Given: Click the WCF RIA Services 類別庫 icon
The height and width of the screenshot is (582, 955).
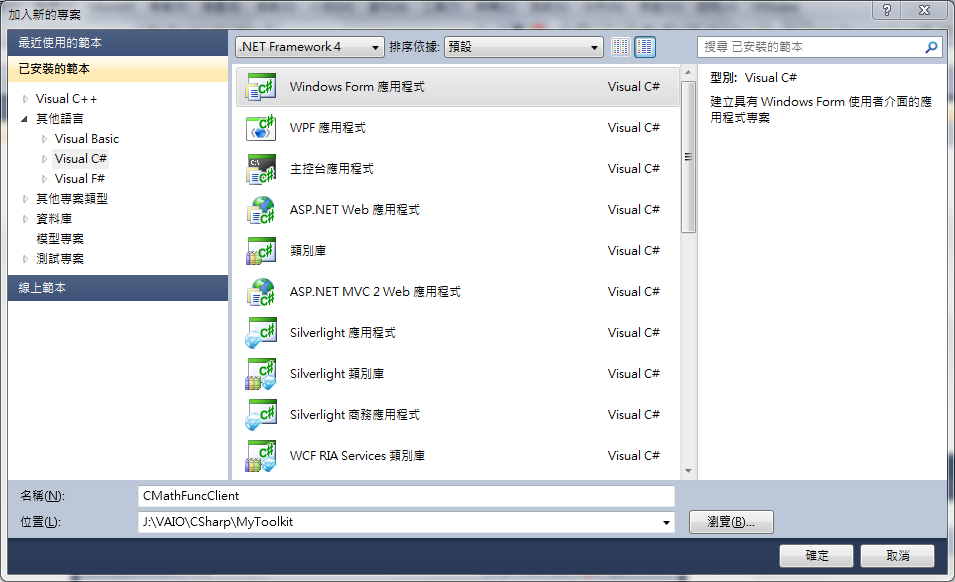Looking at the screenshot, I should tap(261, 455).
